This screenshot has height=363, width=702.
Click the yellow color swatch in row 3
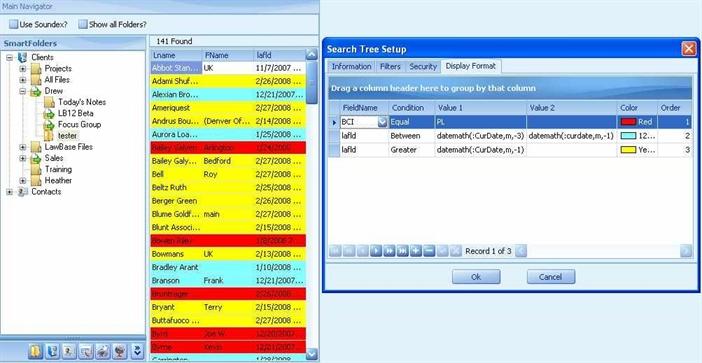[x=628, y=150]
